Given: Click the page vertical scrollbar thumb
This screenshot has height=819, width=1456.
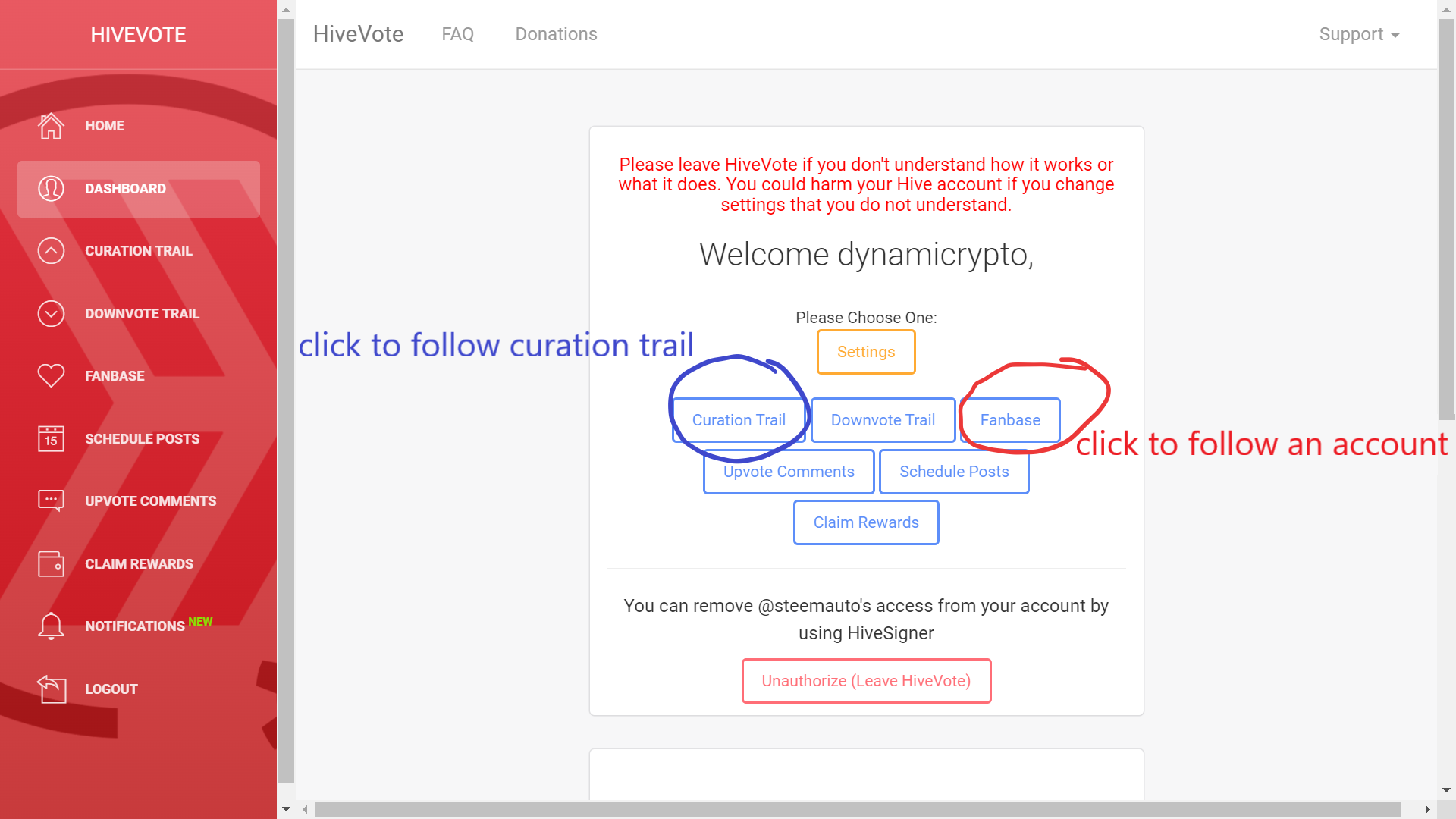Looking at the screenshot, I should (1446, 218).
